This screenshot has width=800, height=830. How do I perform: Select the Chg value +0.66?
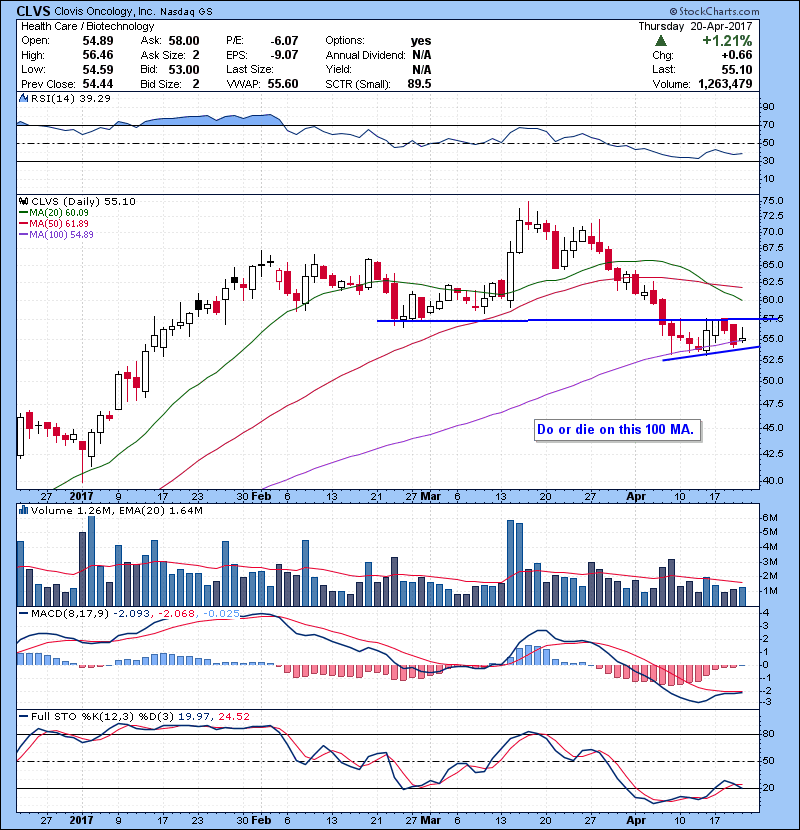(736, 55)
